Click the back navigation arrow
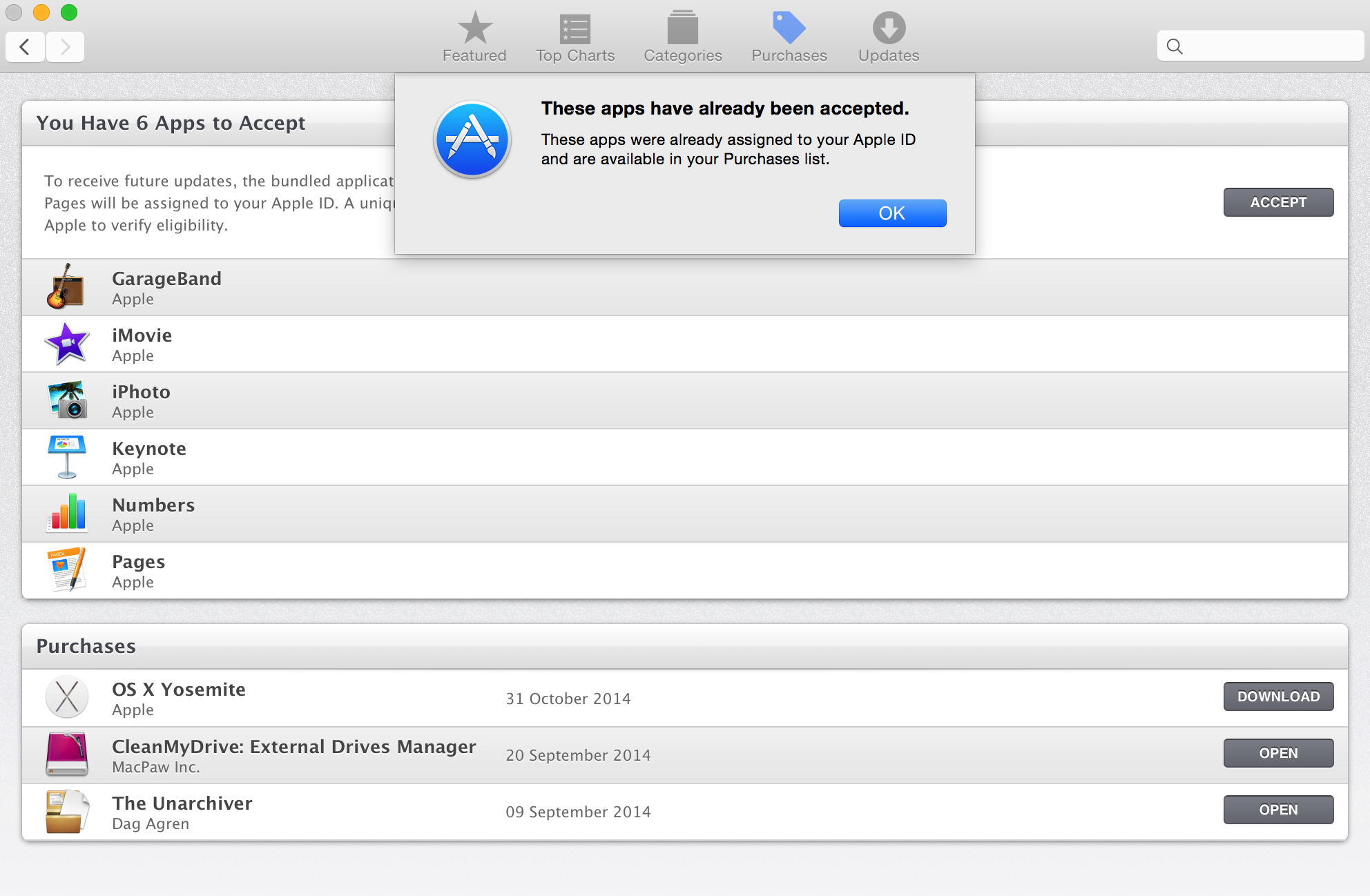Image resolution: width=1370 pixels, height=896 pixels. point(26,47)
